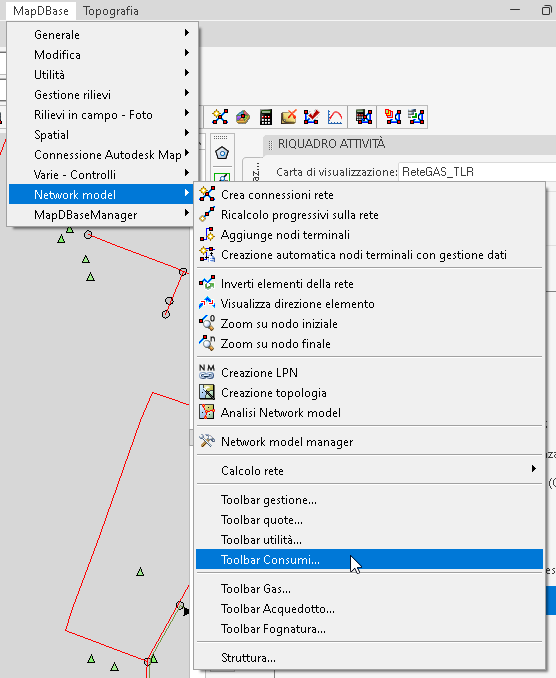Click the colored polygon toolbar icon
556x678 pixels.
tap(243, 117)
